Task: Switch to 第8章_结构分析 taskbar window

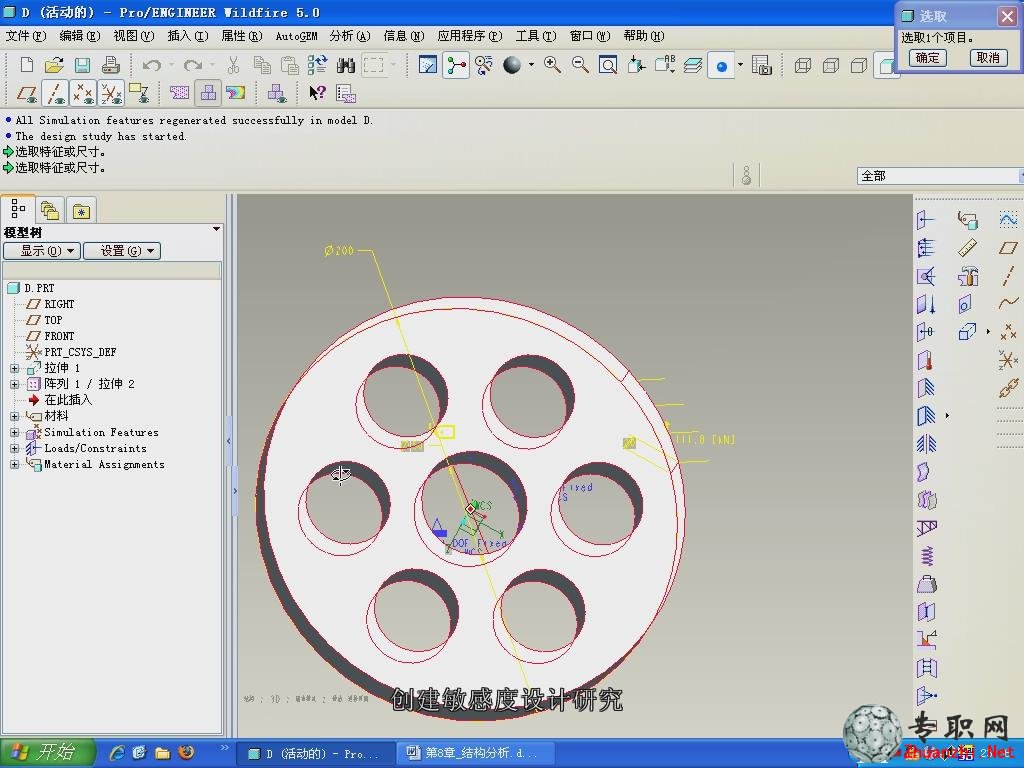Action: (x=475, y=753)
